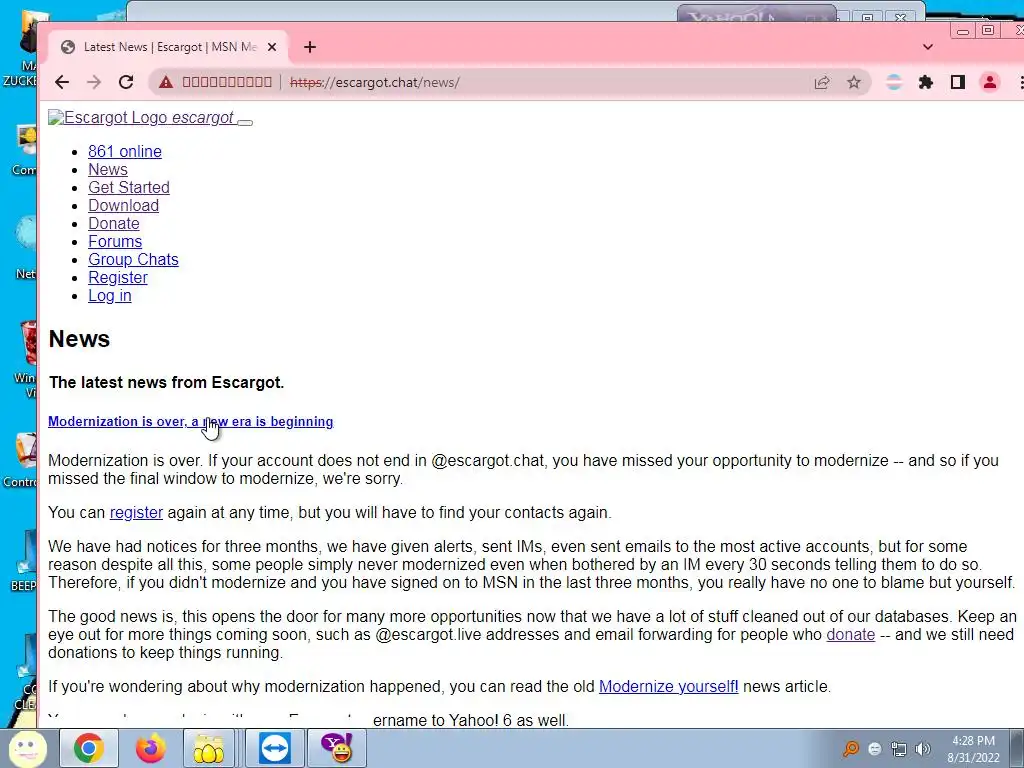Go back to the previous page
Viewport: 1024px width, 768px height.
tap(61, 82)
